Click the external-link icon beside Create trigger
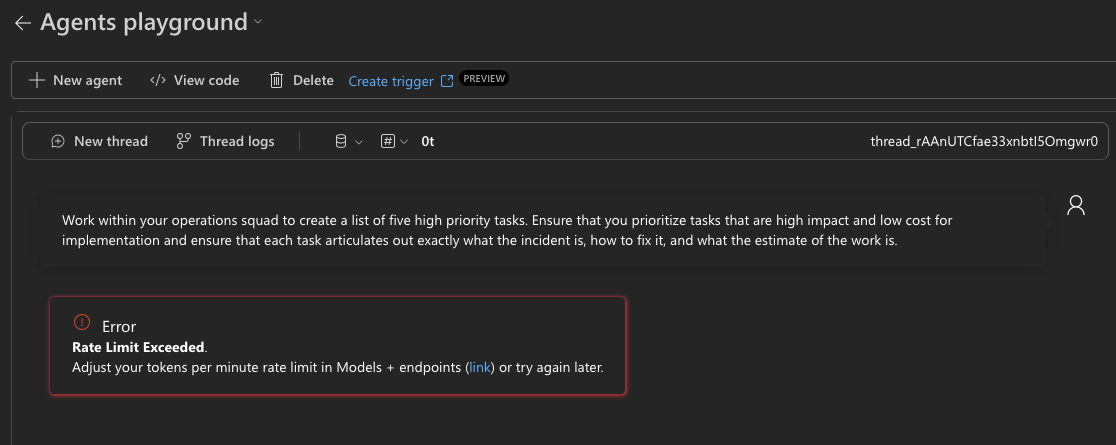The height and width of the screenshot is (445, 1116). tap(447, 80)
